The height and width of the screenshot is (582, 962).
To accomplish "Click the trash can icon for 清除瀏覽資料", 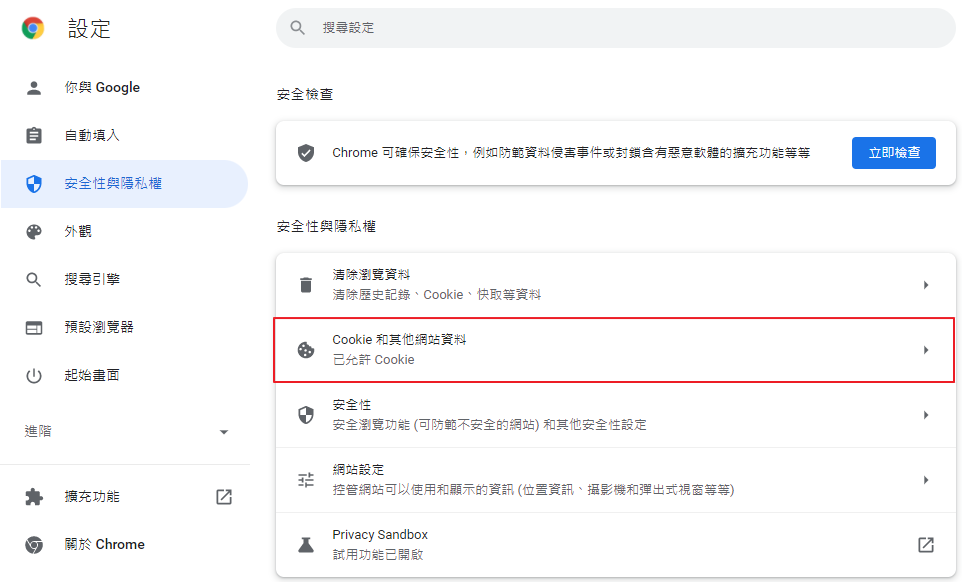I will [306, 285].
